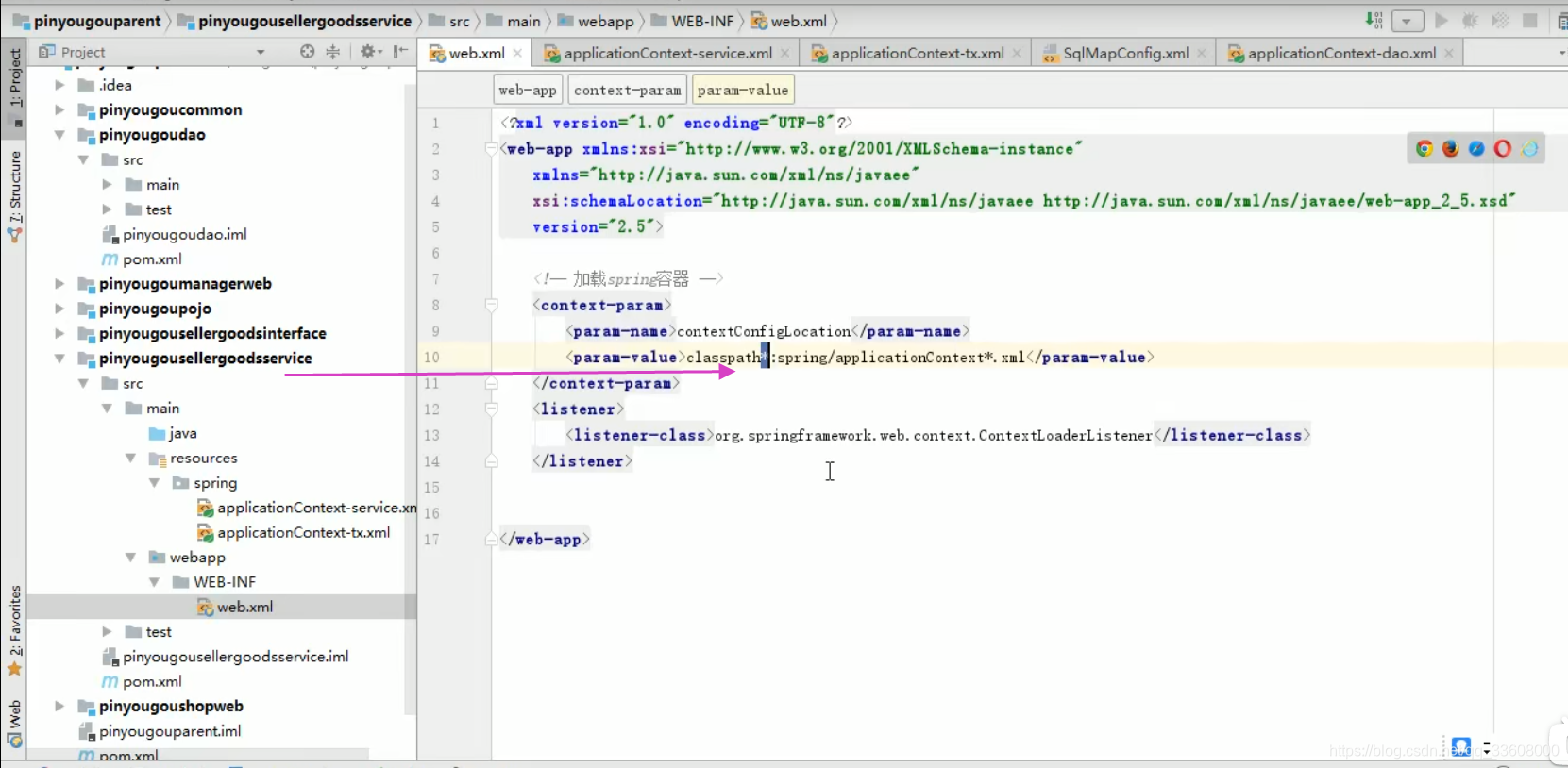Switch to applicationContext-dao.xml tab
The height and width of the screenshot is (768, 1568).
(x=1340, y=53)
